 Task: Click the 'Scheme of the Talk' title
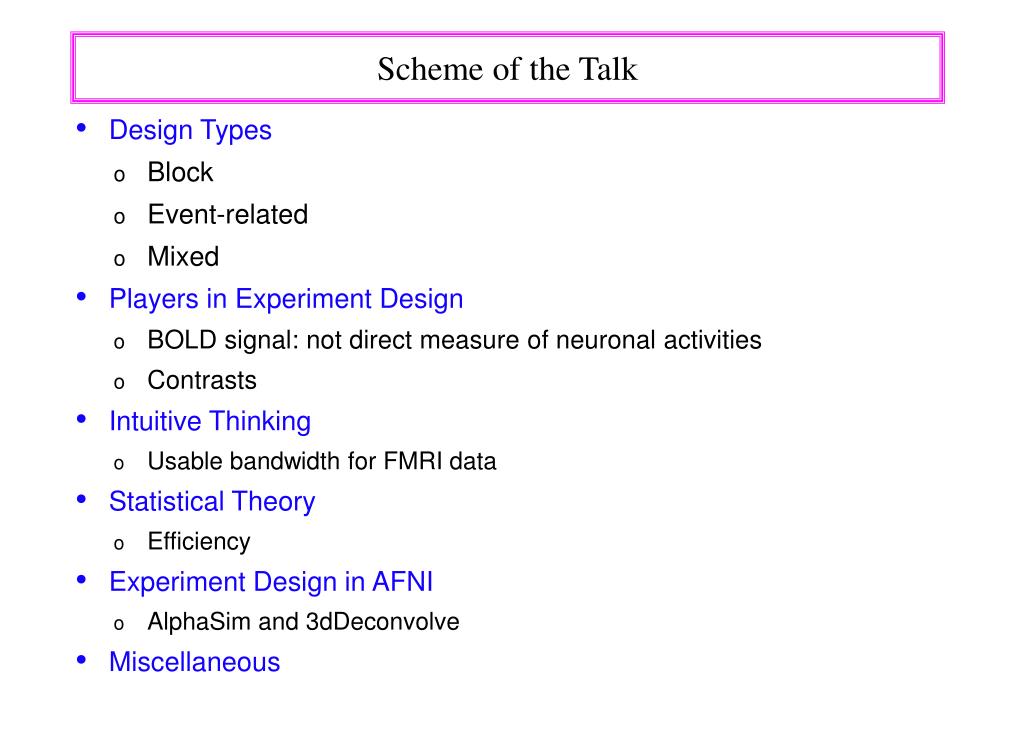pyautogui.click(x=507, y=68)
